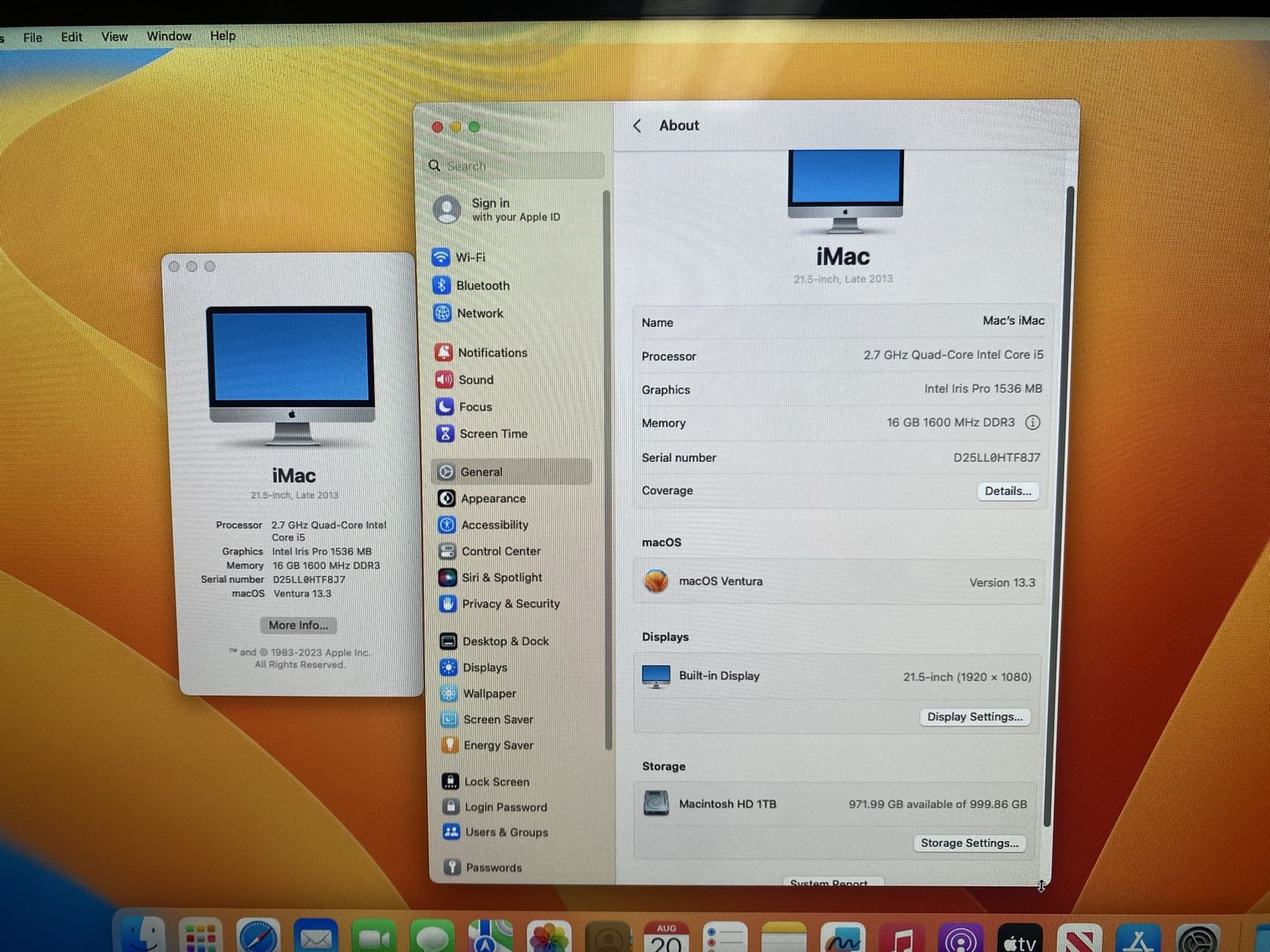1270x952 pixels.
Task: Launch FaceTime from the Dock
Action: click(x=375, y=937)
